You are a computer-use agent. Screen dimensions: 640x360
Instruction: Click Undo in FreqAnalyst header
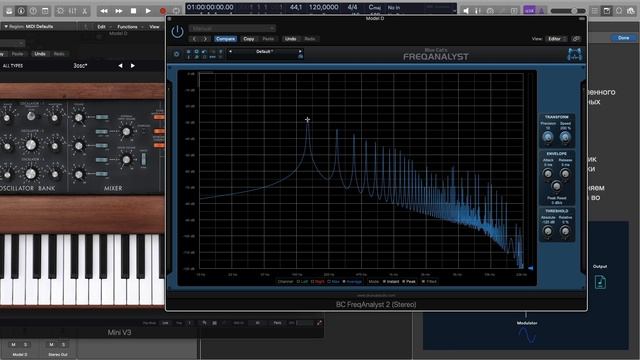click(x=290, y=39)
